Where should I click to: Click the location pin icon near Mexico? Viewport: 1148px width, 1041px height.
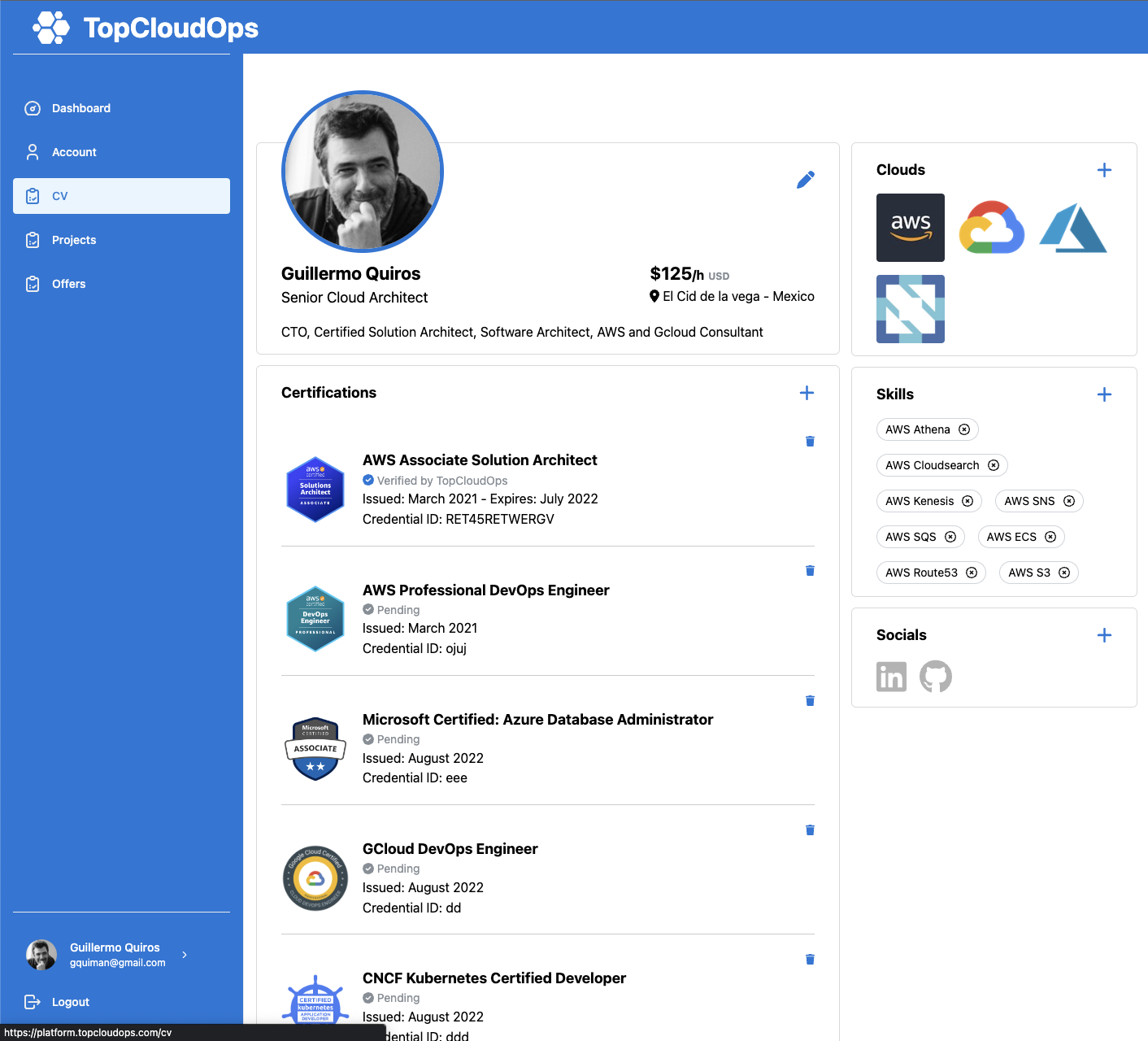[x=654, y=296]
